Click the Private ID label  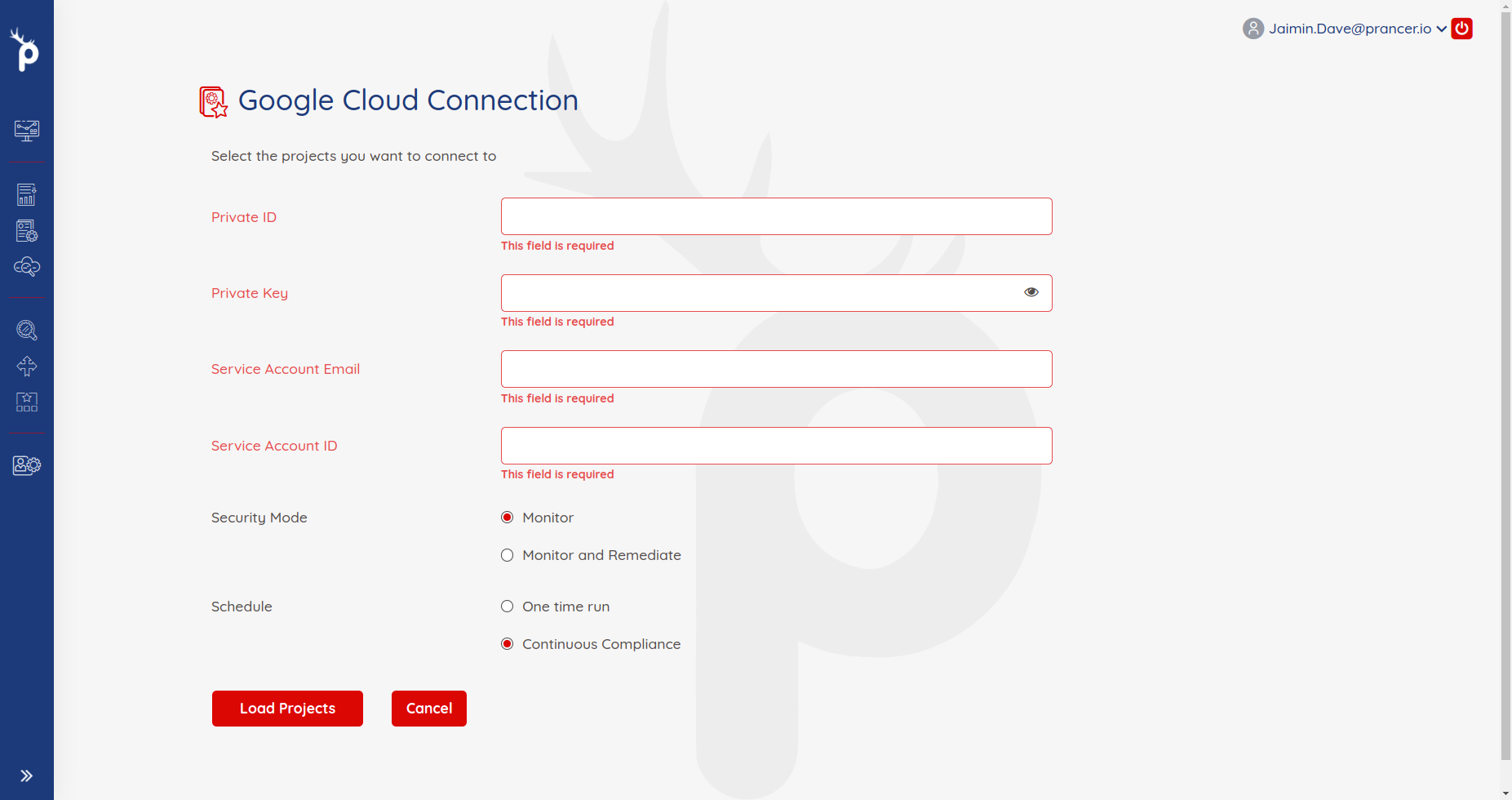coord(244,217)
